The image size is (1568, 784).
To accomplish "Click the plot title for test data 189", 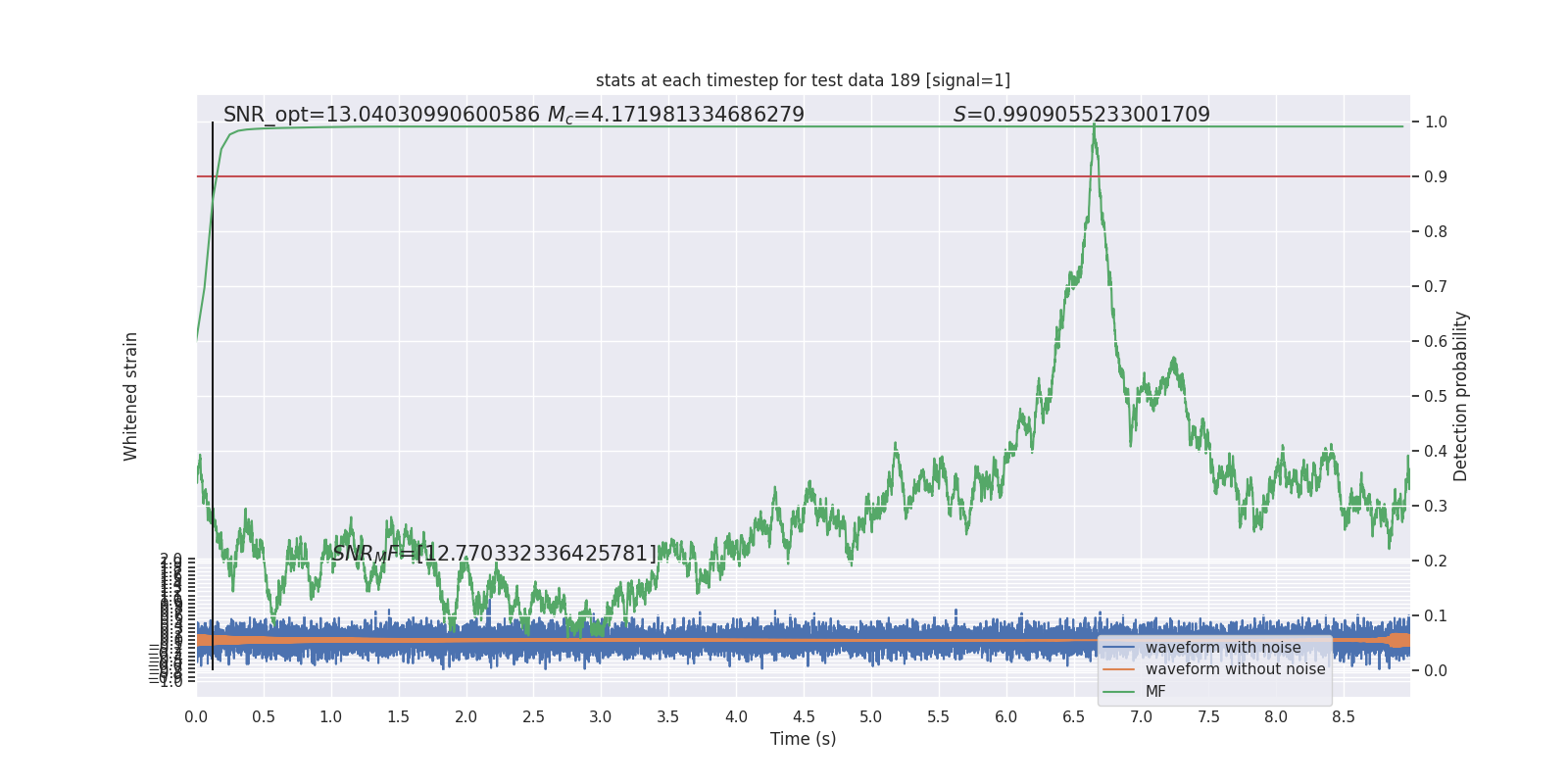I will coord(803,80).
